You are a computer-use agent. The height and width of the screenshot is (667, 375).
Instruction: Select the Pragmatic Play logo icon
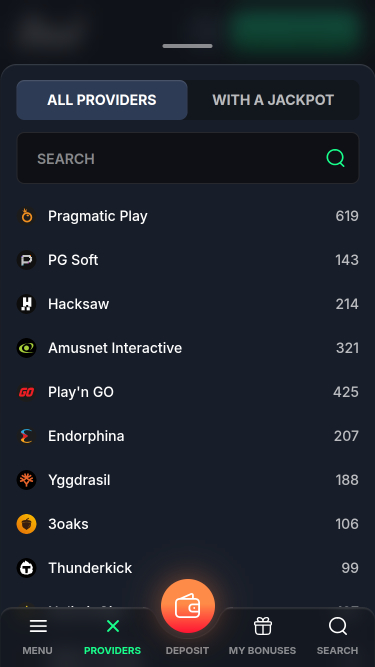coord(26,216)
